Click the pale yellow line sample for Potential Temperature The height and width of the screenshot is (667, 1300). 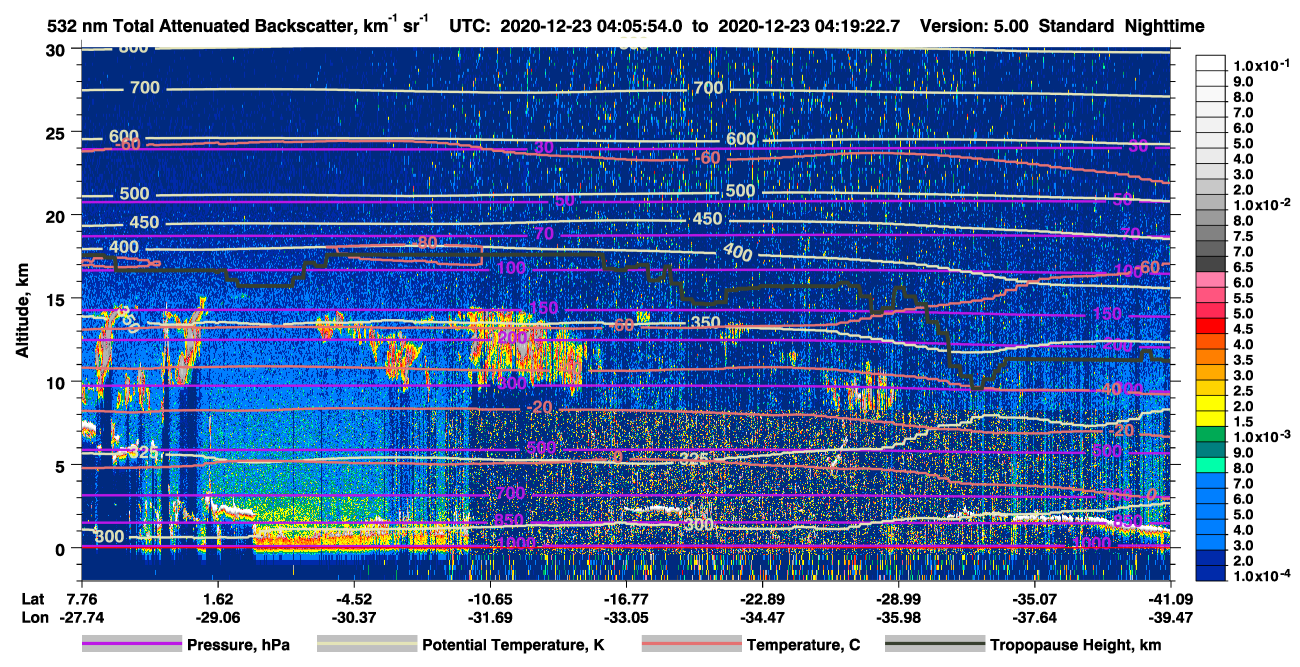click(365, 645)
